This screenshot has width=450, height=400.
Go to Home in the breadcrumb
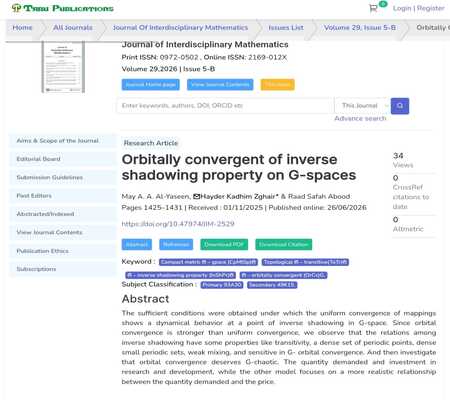22,28
